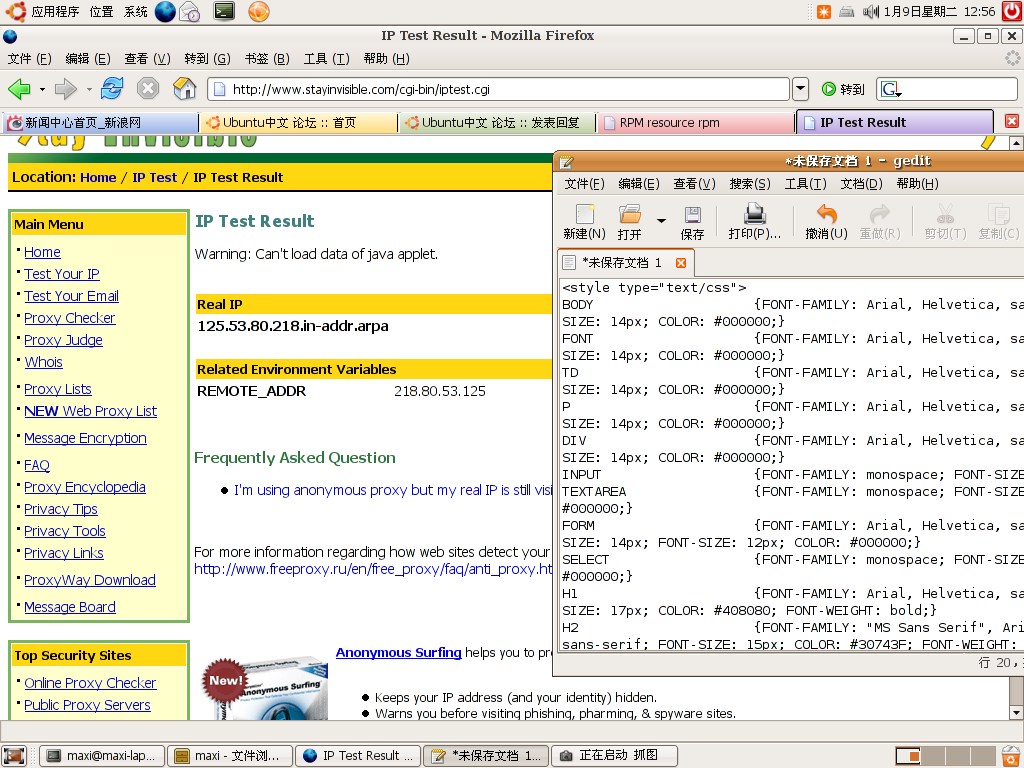Reload the page with Firefox's refresh icon
Screen dimensions: 1024x768
tap(112, 88)
